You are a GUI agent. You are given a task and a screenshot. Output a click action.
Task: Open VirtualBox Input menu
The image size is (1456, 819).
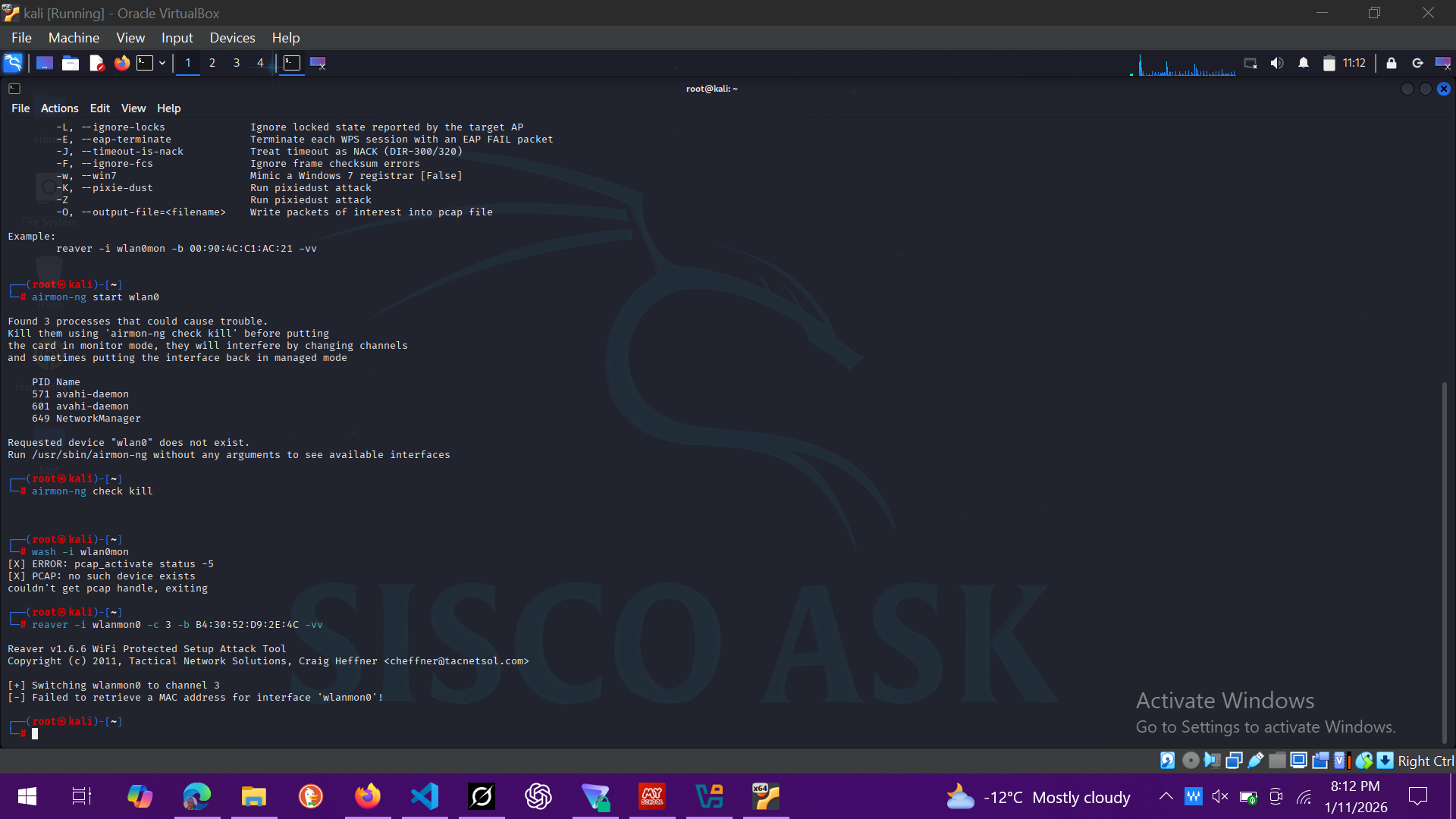pyautogui.click(x=177, y=38)
